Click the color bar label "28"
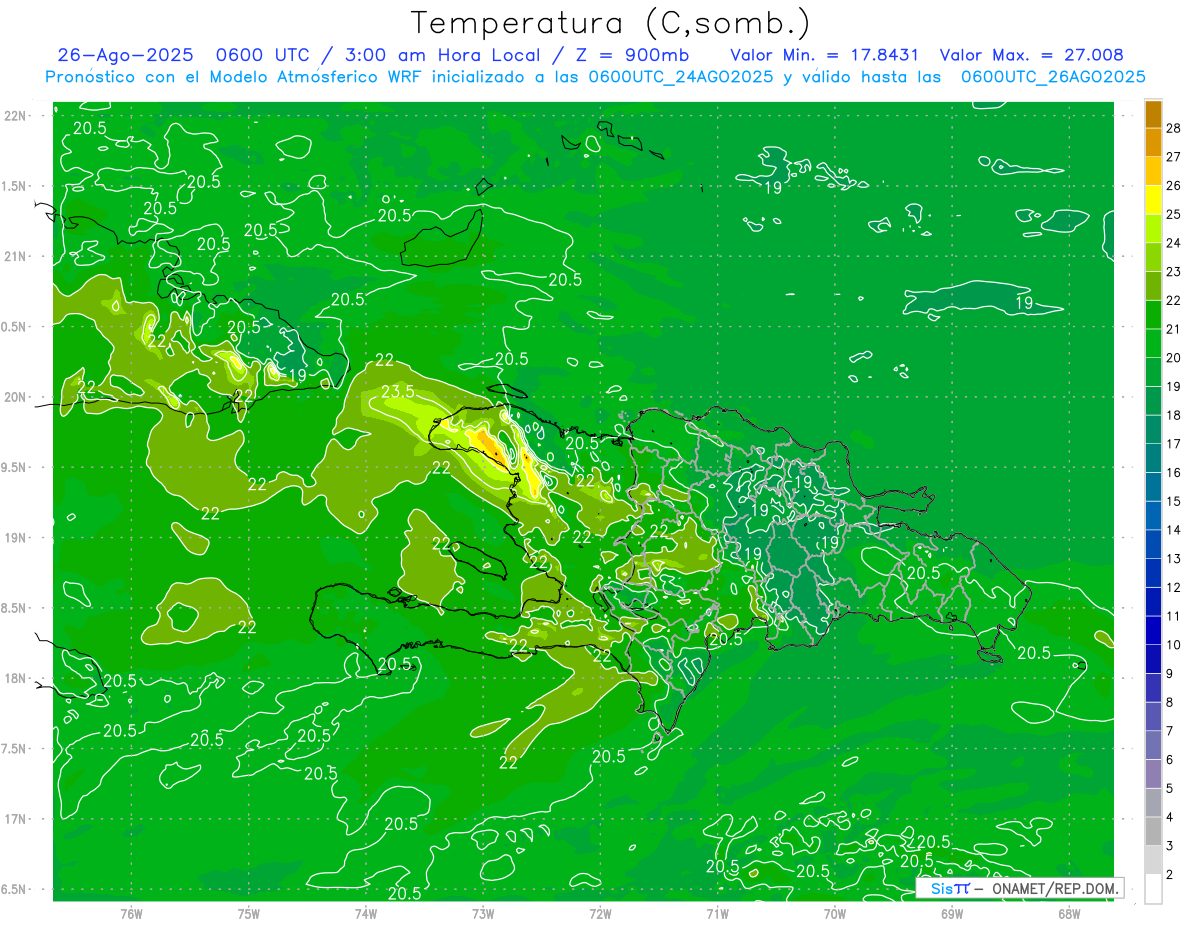The height and width of the screenshot is (927, 1200). tap(1174, 128)
